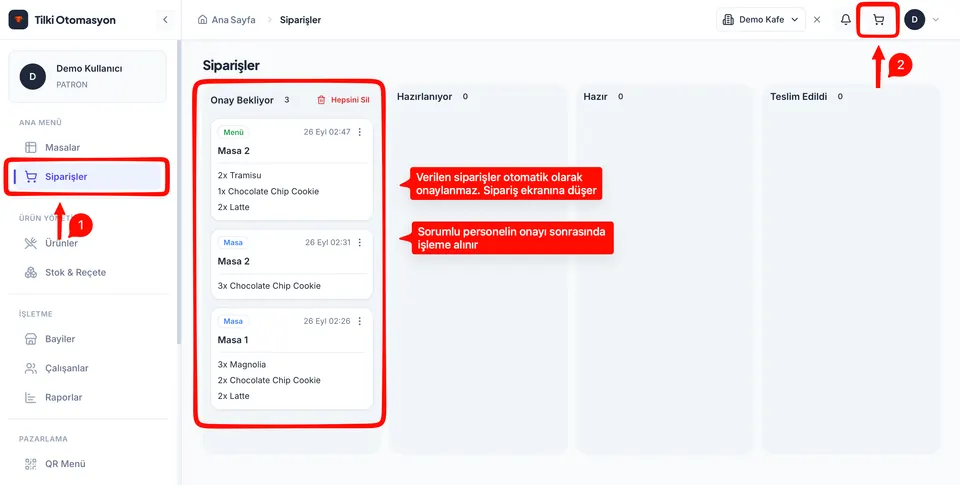The width and height of the screenshot is (960, 485).
Task: Open options menu for 02:31 Masa 2 order
Action: 360,242
